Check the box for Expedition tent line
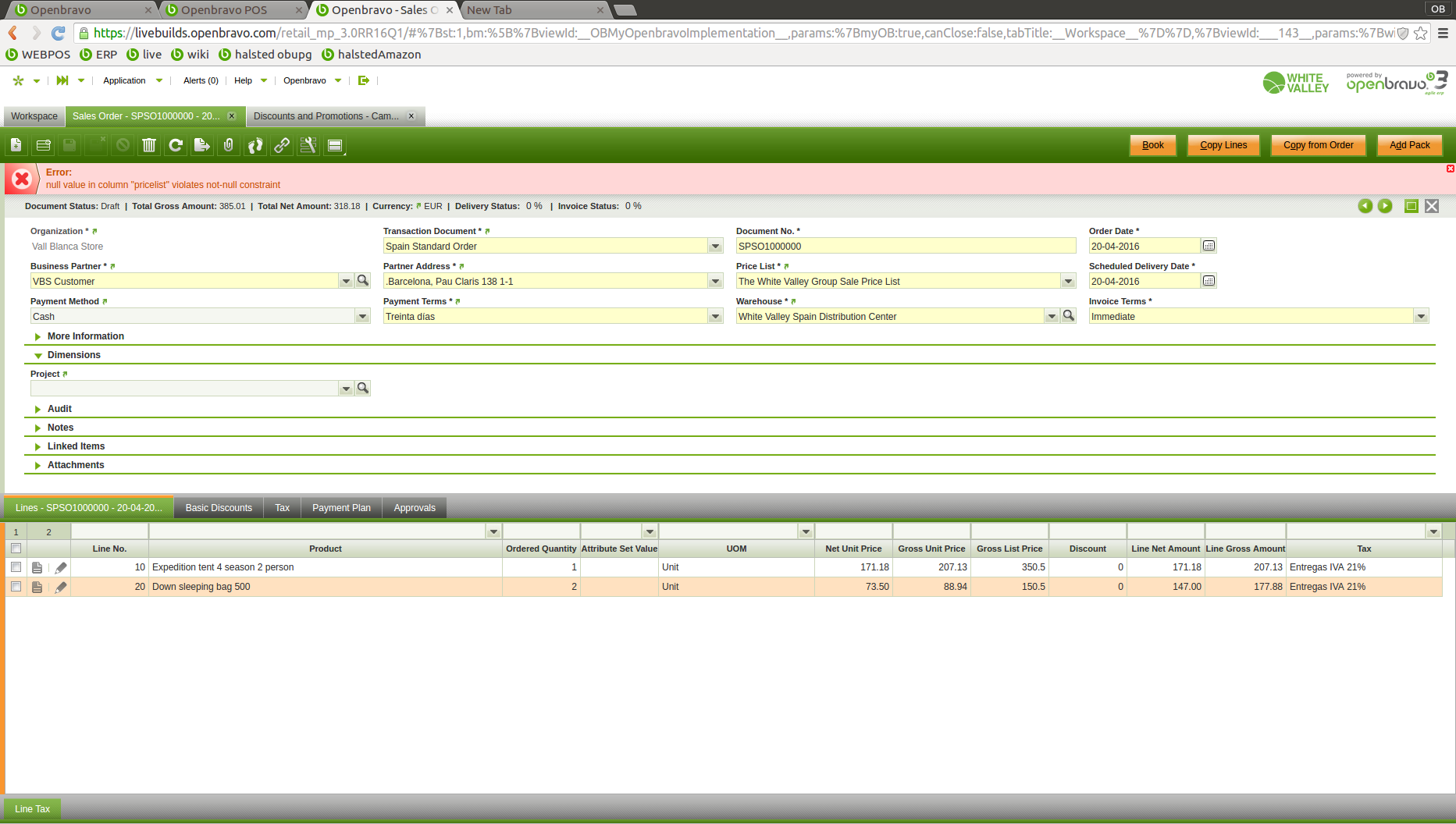Screen dimensions: 1456x824 [x=16, y=567]
